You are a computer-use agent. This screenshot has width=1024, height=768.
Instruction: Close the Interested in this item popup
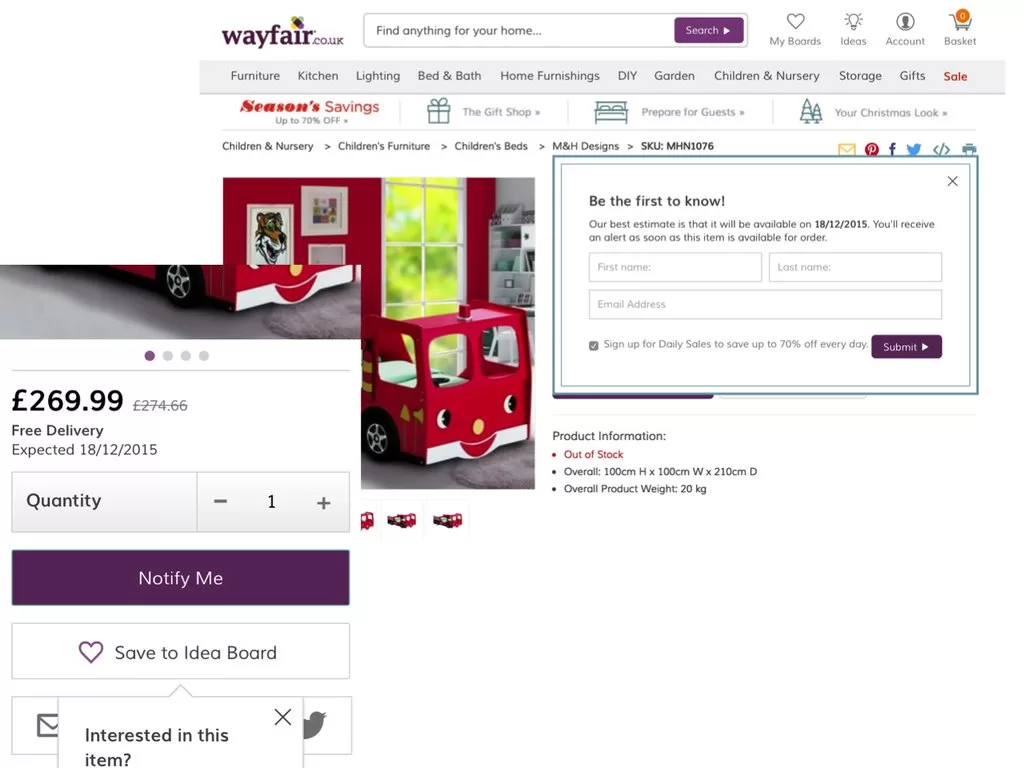[283, 717]
